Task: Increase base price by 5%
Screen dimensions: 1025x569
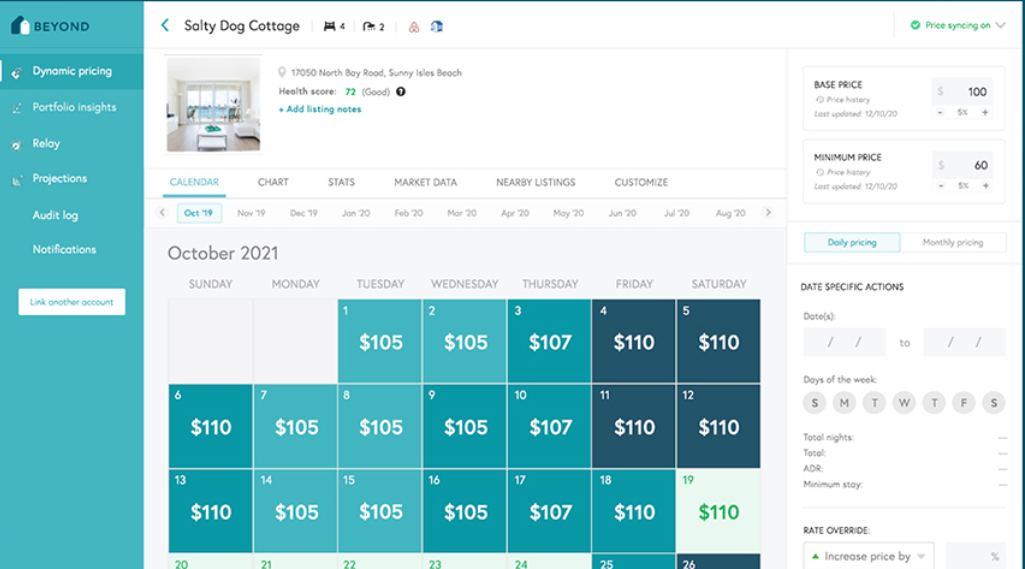Action: tap(984, 112)
